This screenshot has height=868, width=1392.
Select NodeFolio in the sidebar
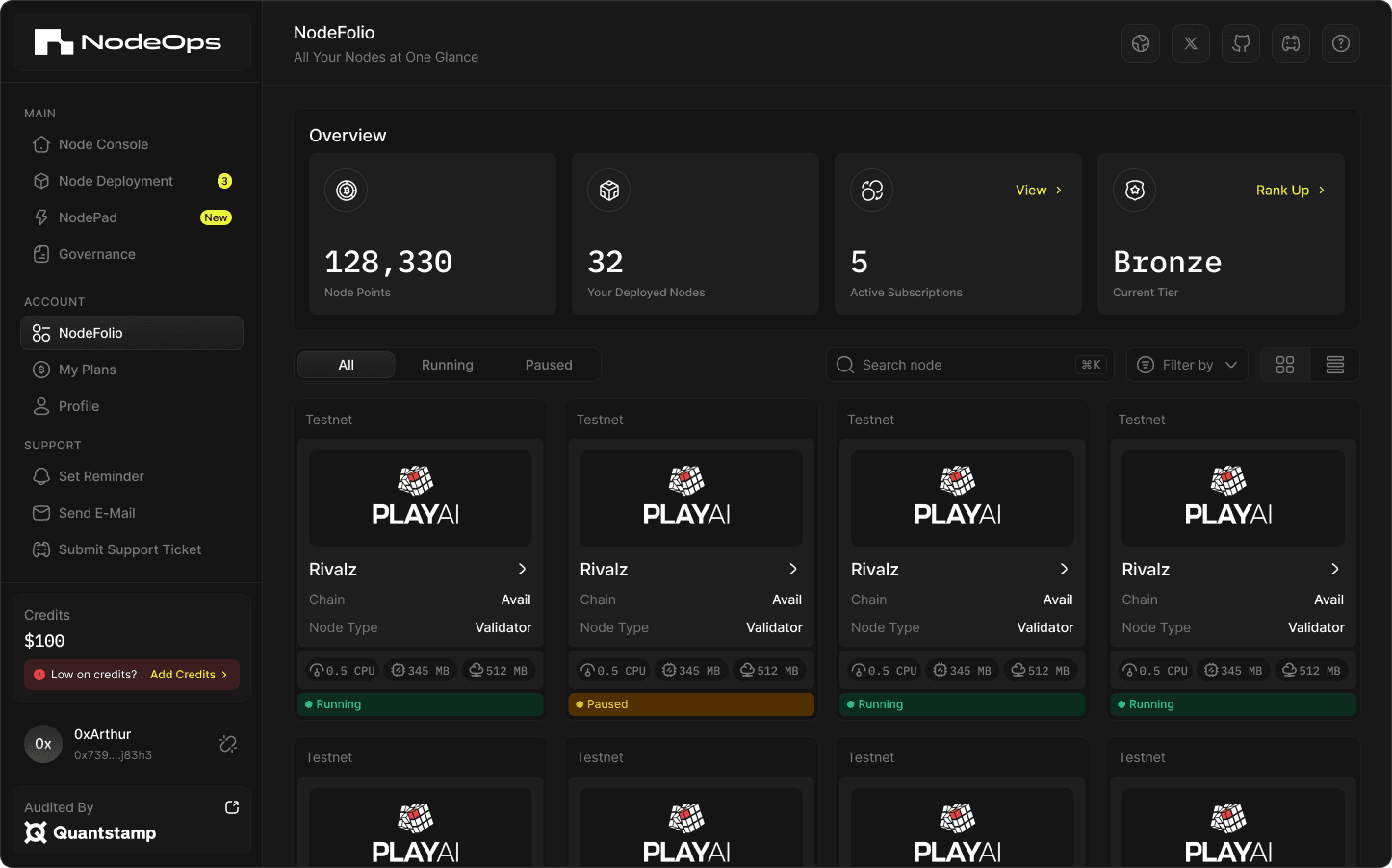132,333
